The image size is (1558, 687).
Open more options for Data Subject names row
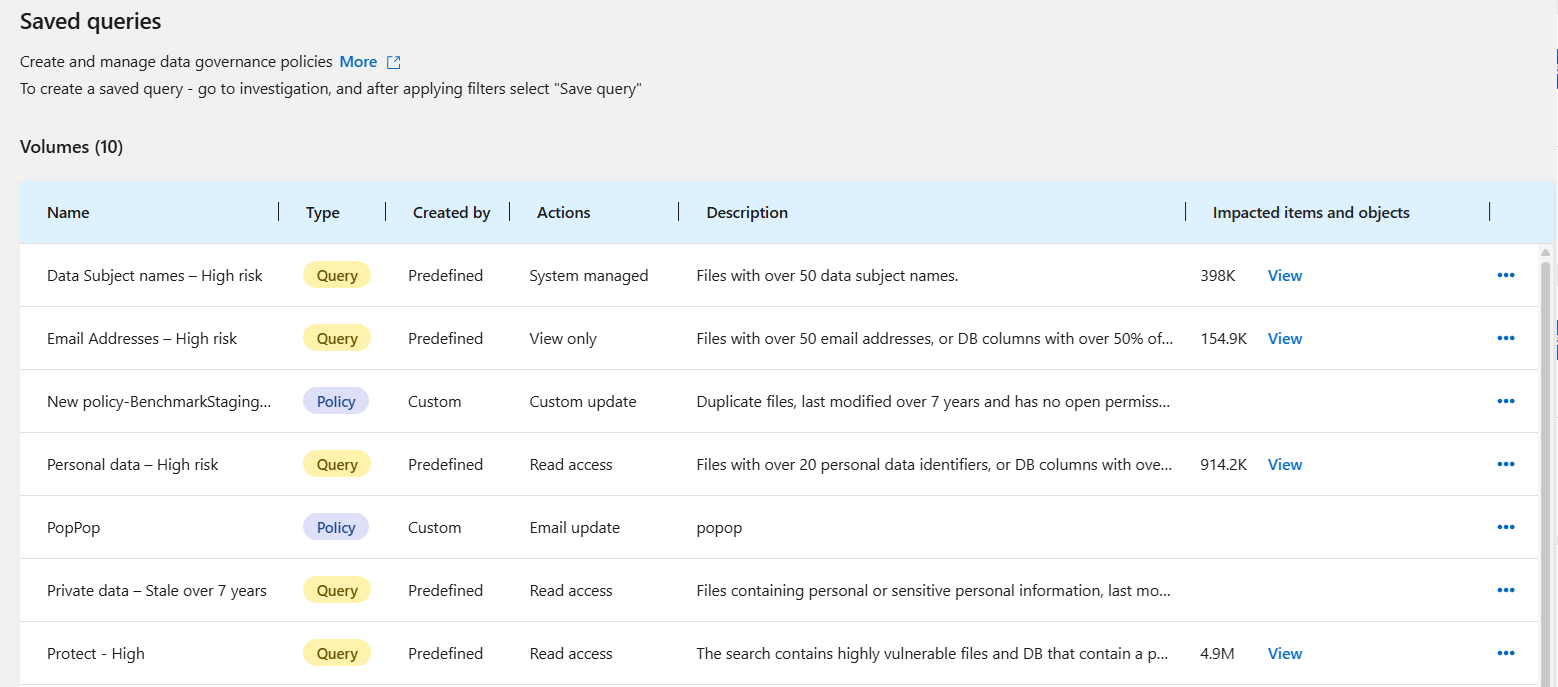[x=1506, y=275]
